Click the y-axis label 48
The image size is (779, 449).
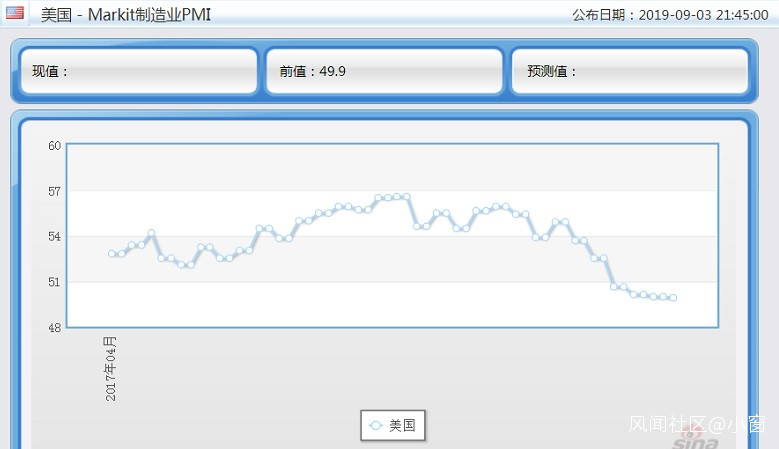click(54, 328)
